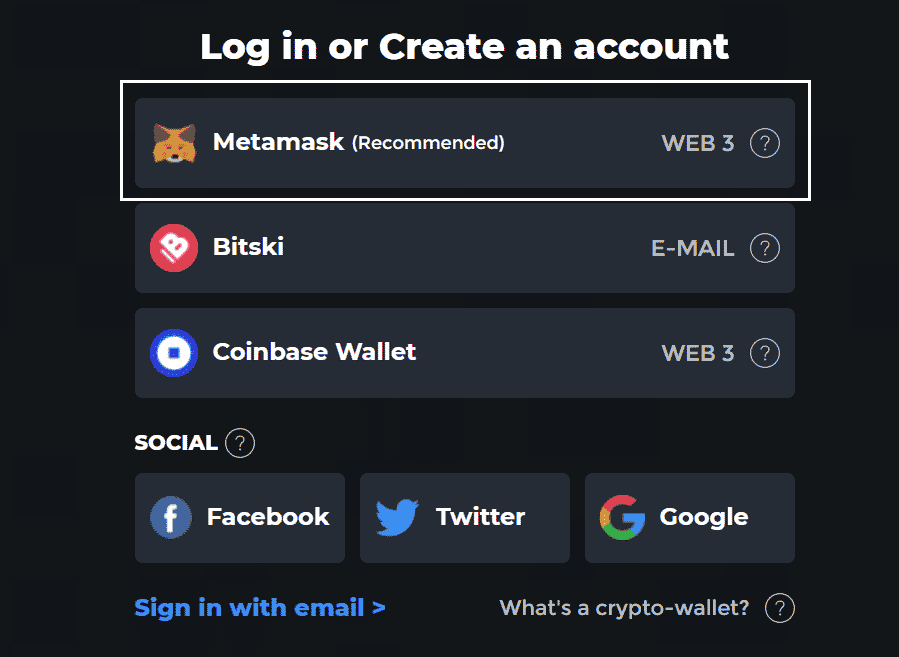Continue with Twitter button
Image resolution: width=899 pixels, height=657 pixels.
tap(465, 518)
